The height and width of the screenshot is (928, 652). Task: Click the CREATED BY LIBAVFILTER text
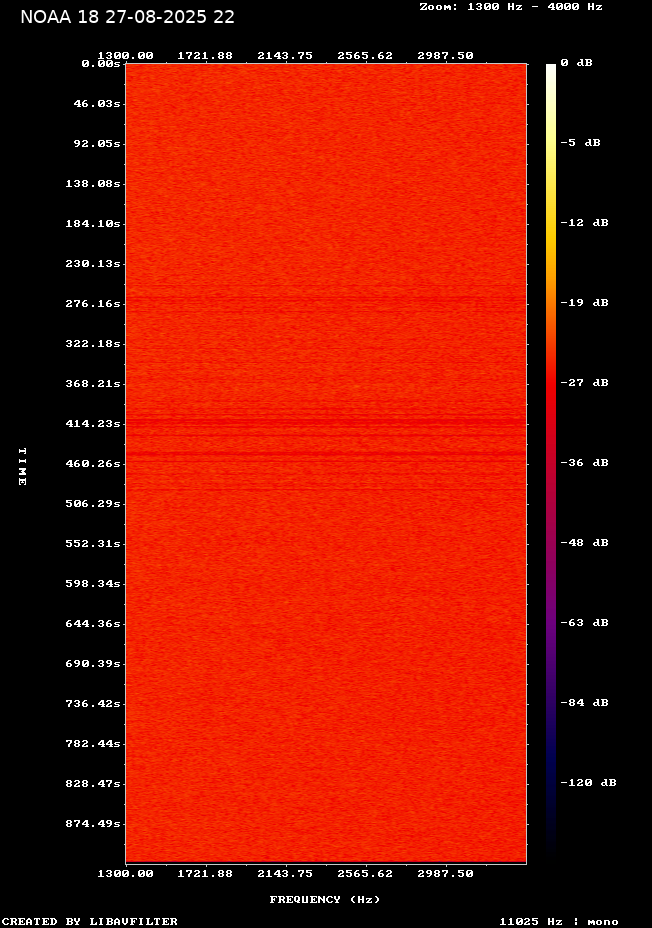point(90,921)
